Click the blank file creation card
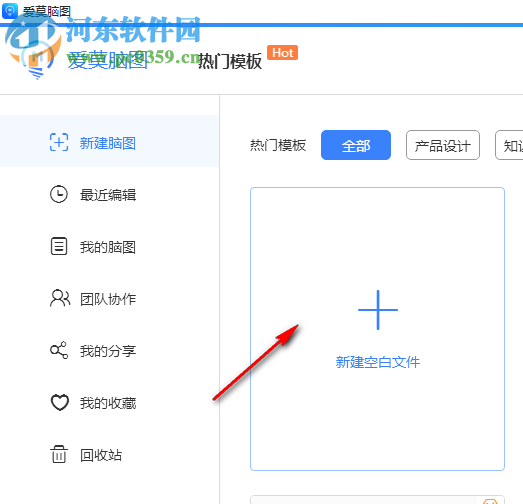This screenshot has height=504, width=523. coord(378,329)
